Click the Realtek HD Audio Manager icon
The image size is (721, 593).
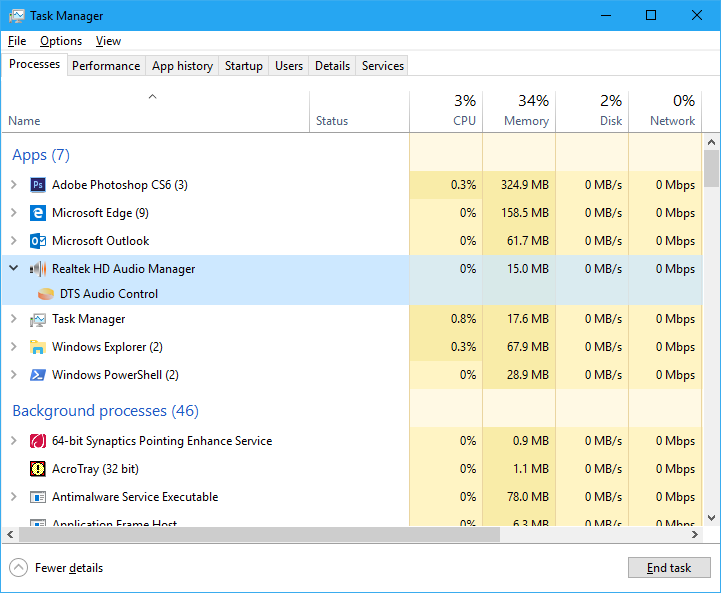pos(38,269)
